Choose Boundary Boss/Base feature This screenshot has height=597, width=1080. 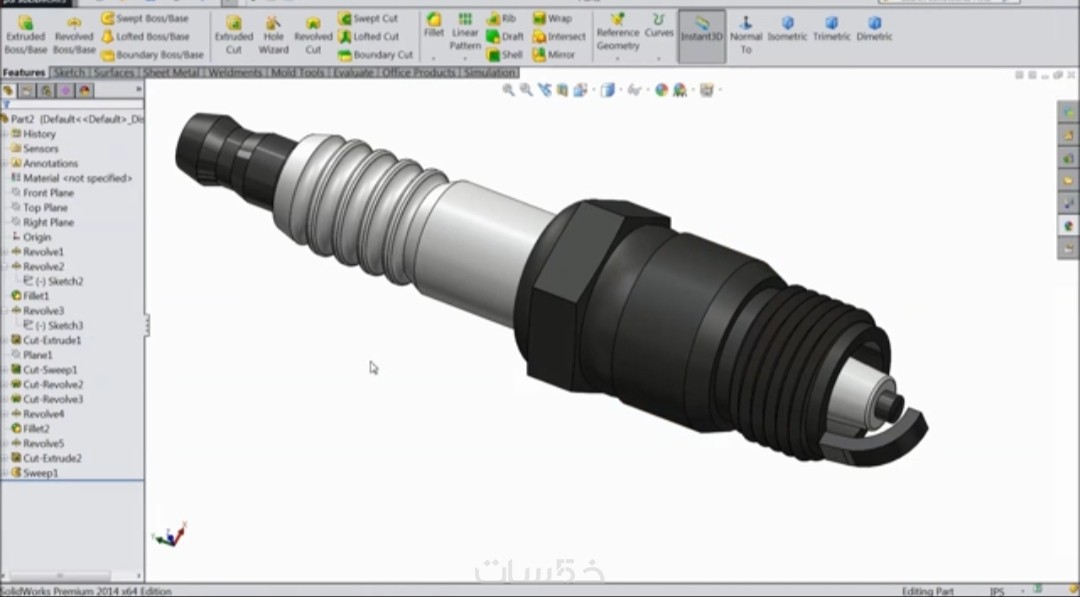coord(152,54)
